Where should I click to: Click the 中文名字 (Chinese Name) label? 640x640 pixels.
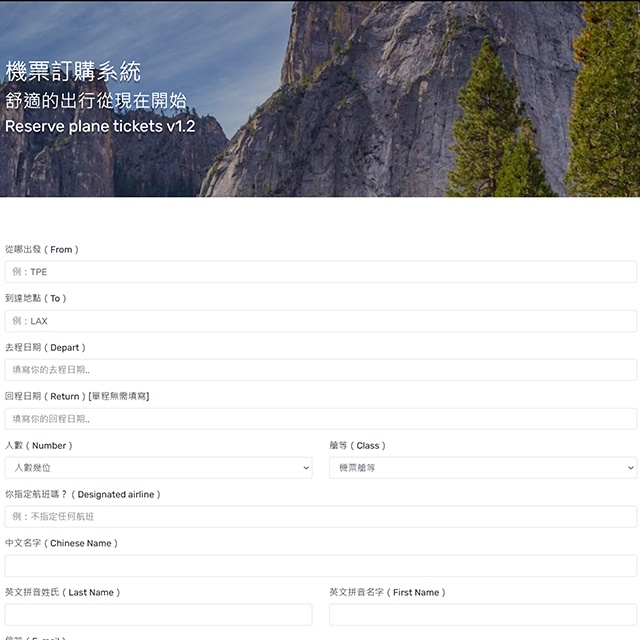[x=62, y=543]
